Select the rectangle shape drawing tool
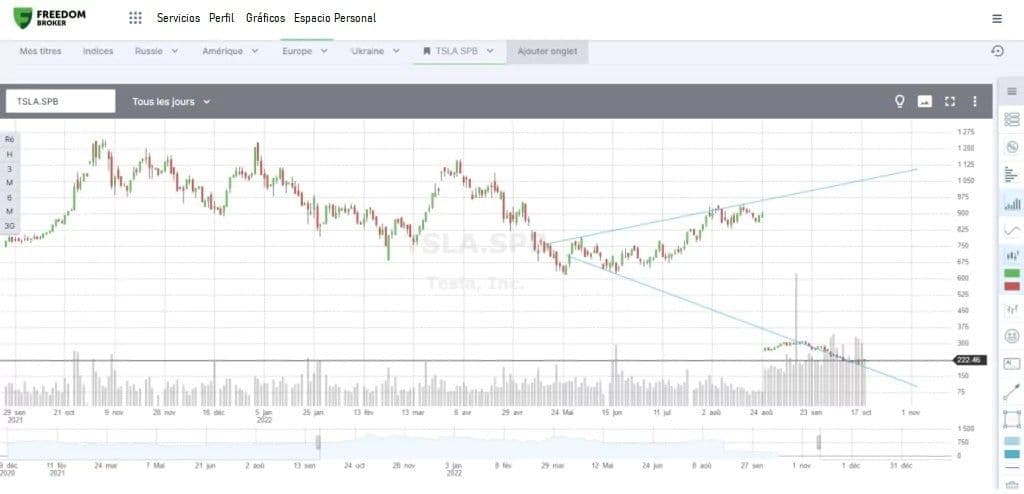The image size is (1024, 494). (1012, 418)
